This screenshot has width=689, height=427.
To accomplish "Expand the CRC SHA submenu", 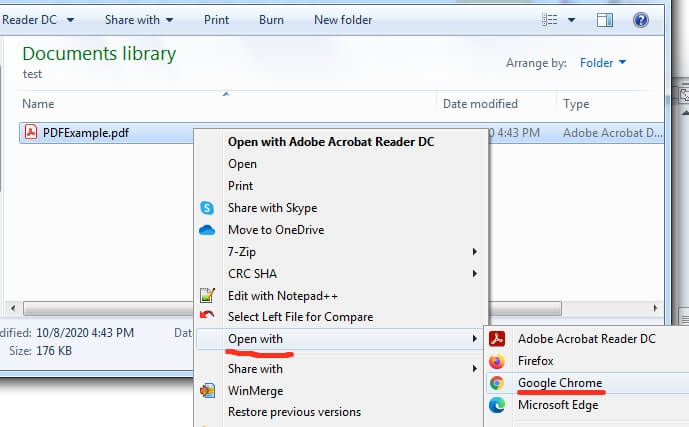I will [341, 274].
